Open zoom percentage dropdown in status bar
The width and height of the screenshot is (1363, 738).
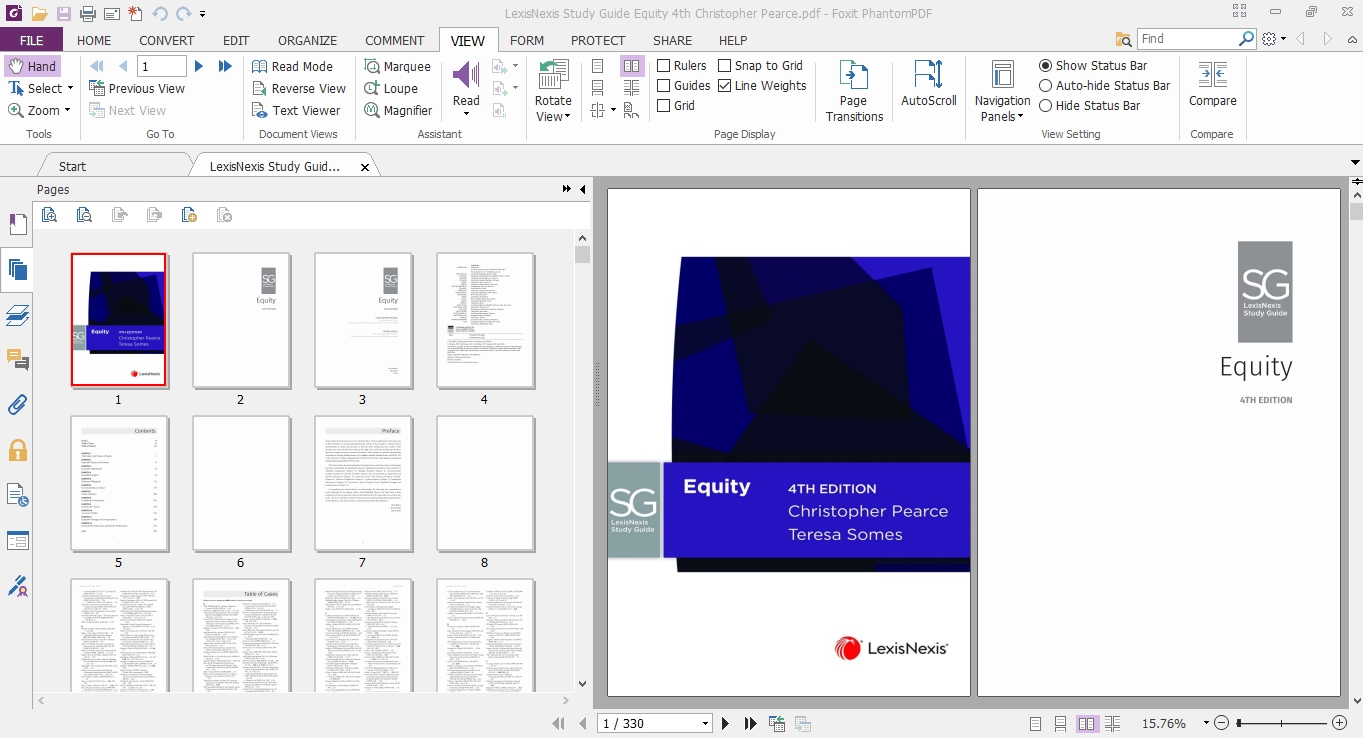coord(1206,723)
